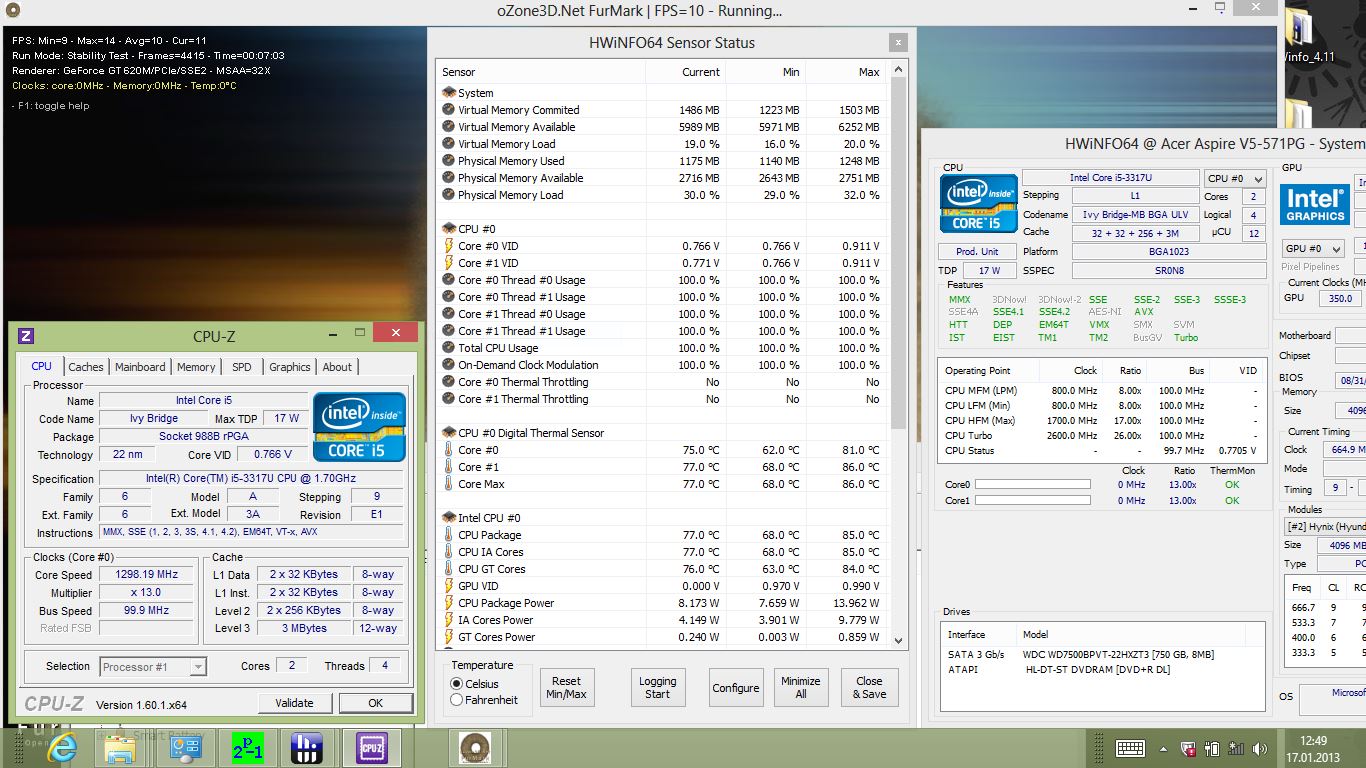The image size is (1366, 768).
Task: Switch to the Memory tab in CPU-Z
Action: coord(196,367)
